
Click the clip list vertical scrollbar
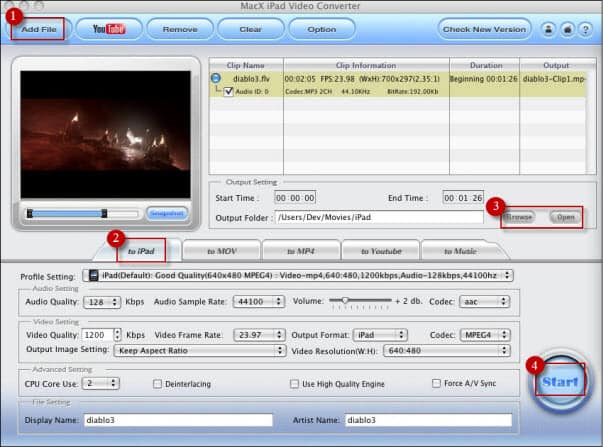click(x=591, y=123)
